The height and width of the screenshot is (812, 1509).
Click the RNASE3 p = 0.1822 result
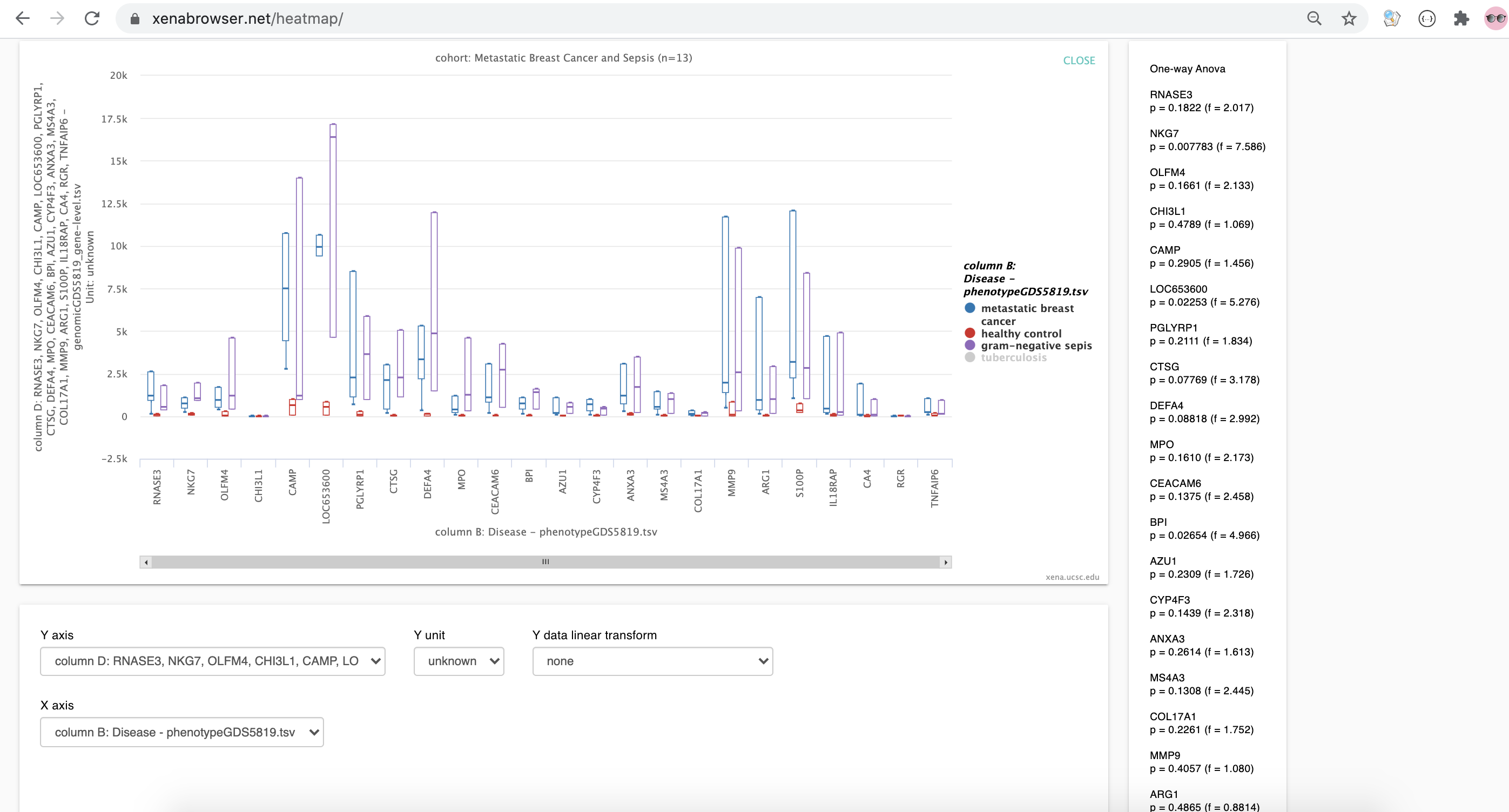[1201, 101]
